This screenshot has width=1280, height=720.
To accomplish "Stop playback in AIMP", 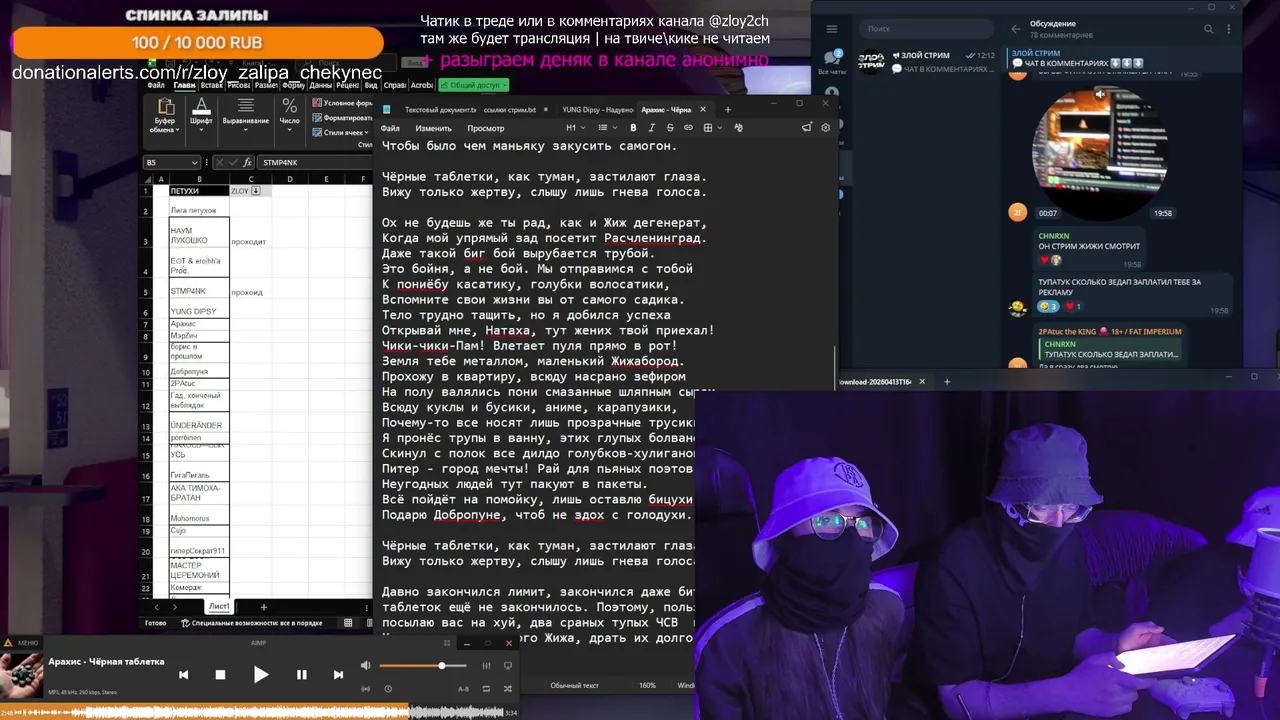I will tap(220, 675).
